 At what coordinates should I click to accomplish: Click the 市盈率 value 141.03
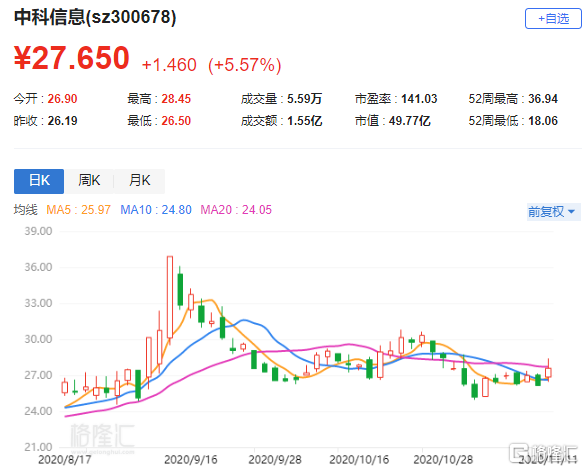click(419, 99)
